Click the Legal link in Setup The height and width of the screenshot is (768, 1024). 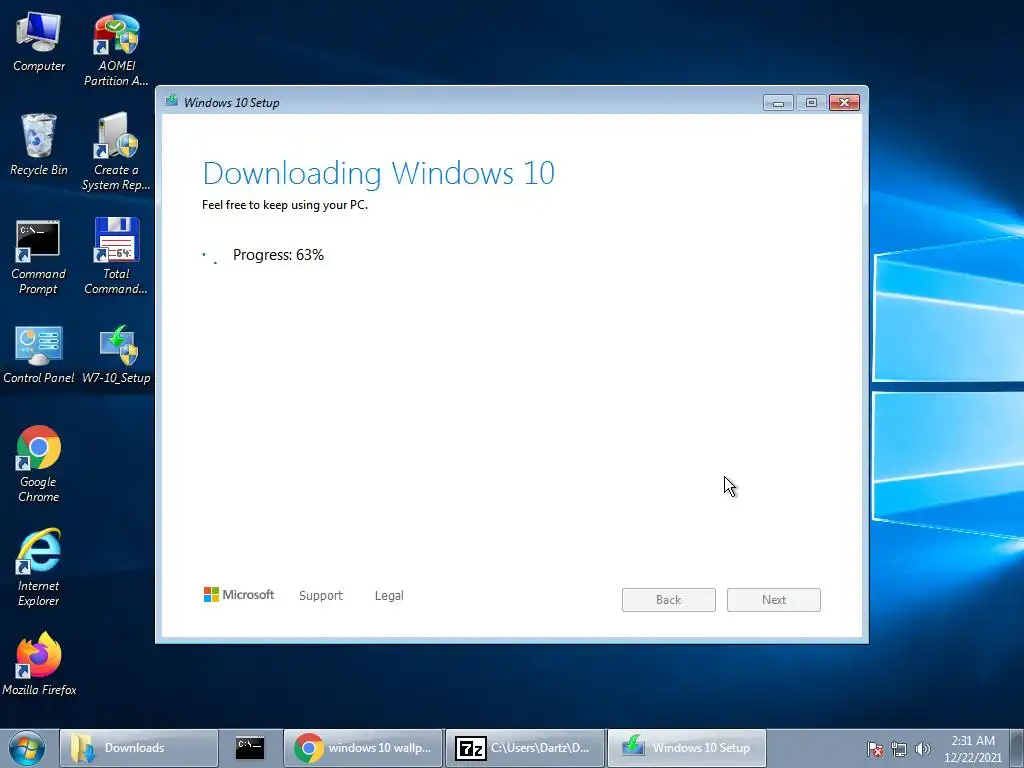pyautogui.click(x=389, y=596)
